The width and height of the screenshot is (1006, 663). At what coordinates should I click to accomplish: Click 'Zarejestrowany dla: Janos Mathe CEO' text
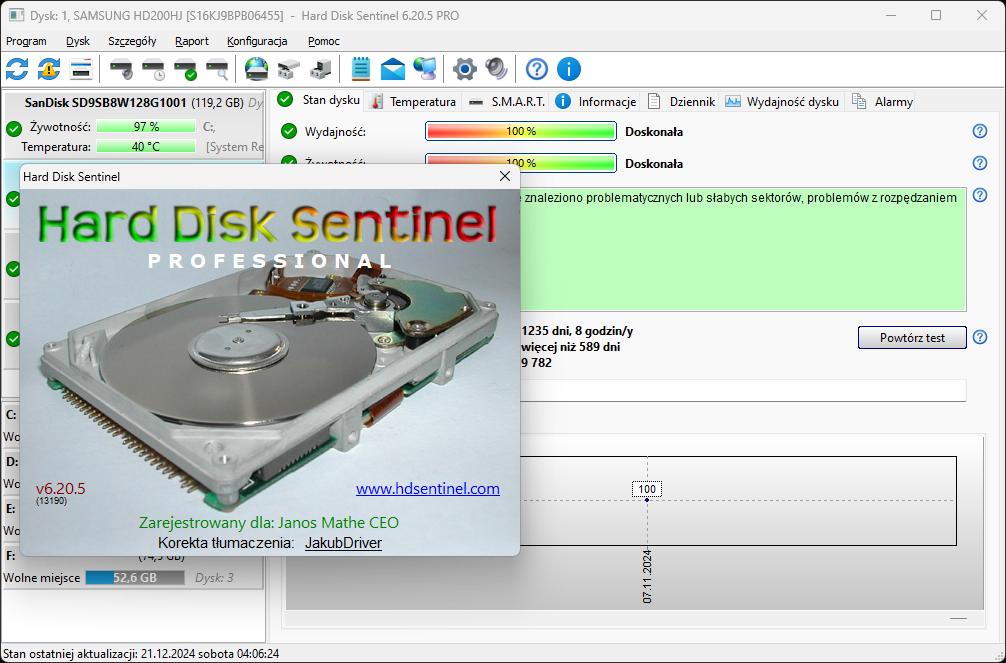[269, 522]
